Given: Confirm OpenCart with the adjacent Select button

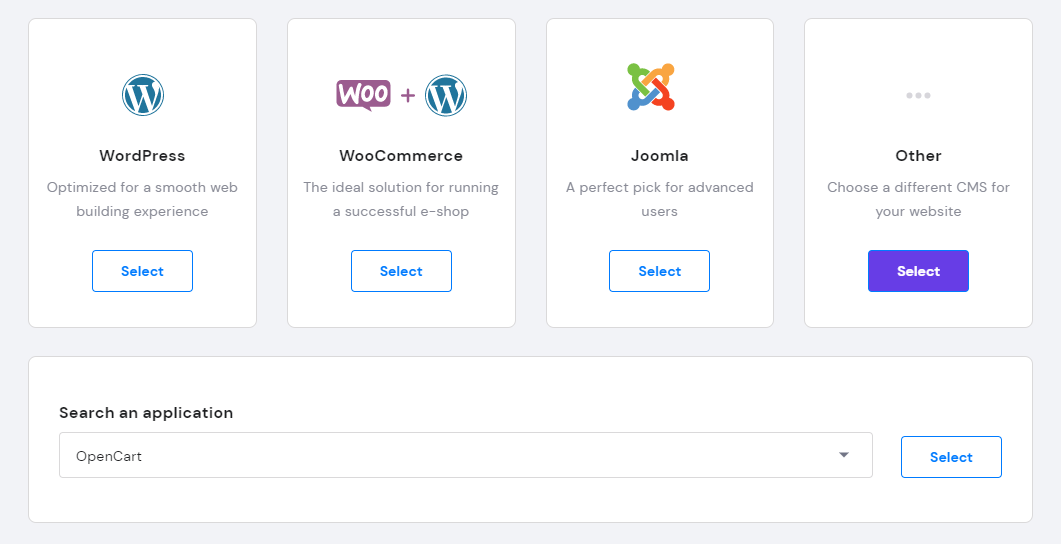Looking at the screenshot, I should coord(950,457).
